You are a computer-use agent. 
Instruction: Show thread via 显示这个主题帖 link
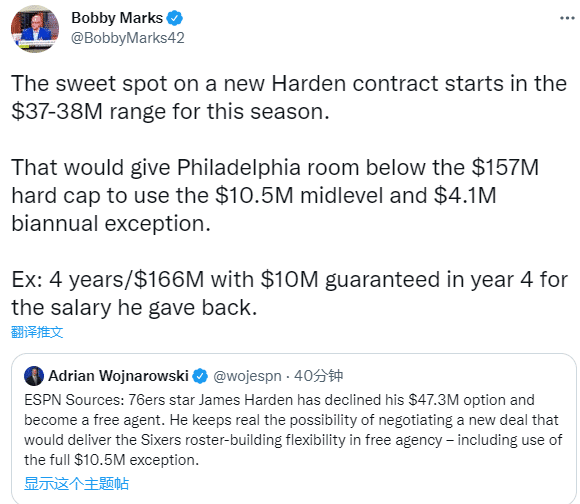point(77,483)
